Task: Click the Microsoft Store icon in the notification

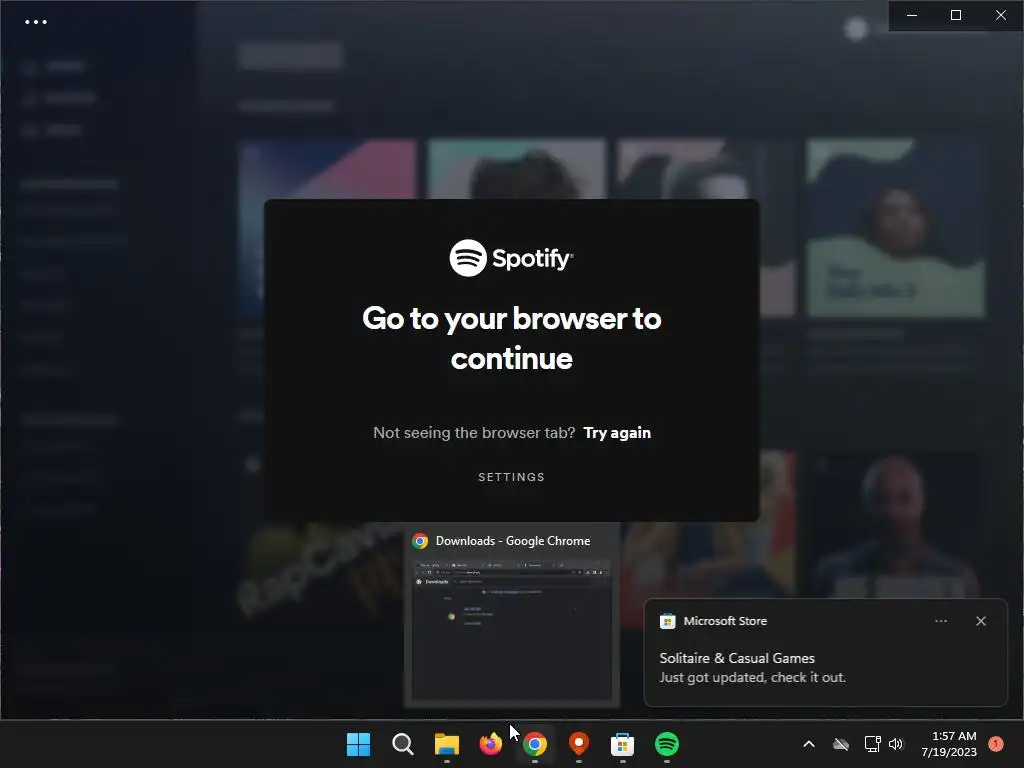Action: pyautogui.click(x=667, y=621)
